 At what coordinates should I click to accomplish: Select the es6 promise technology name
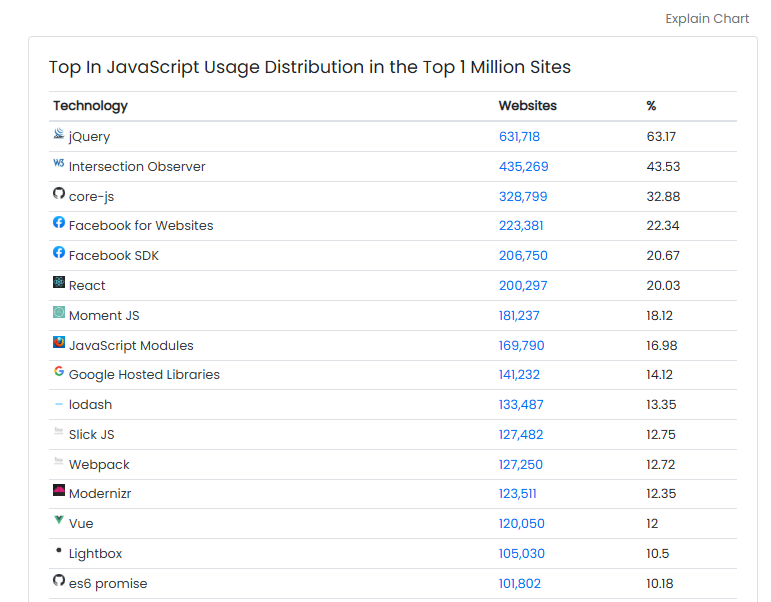coord(108,584)
